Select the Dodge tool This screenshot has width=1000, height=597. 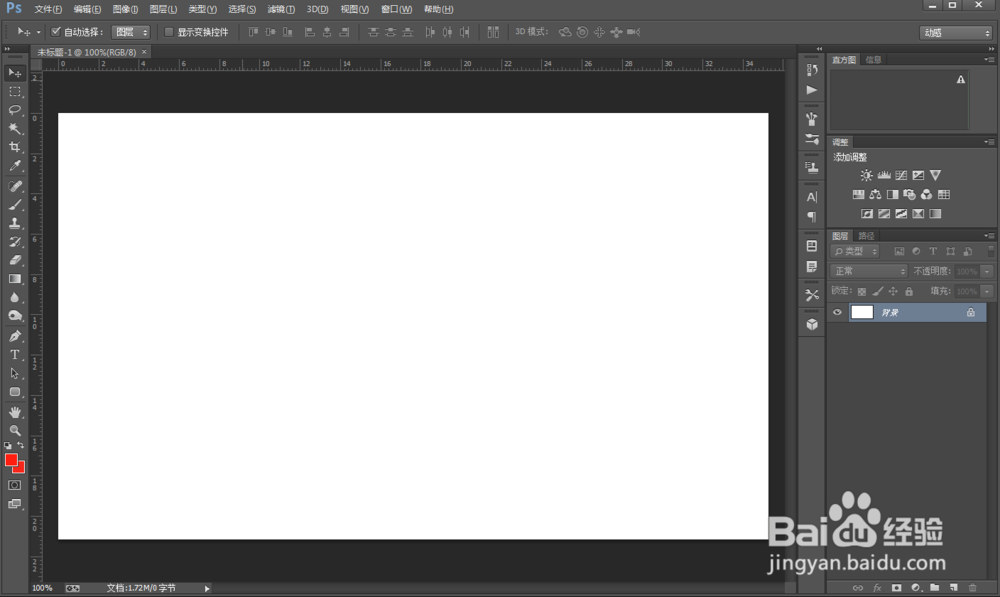tap(15, 316)
